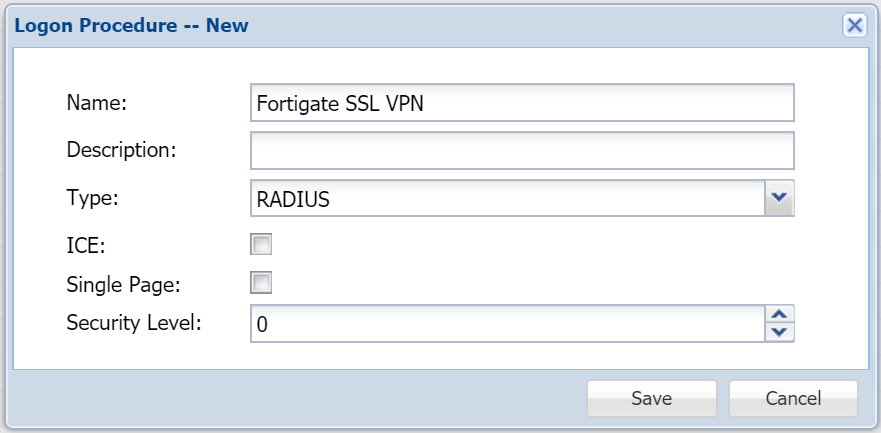Tick the Single Page checkbox
This screenshot has height=433, width=881.
click(x=261, y=283)
